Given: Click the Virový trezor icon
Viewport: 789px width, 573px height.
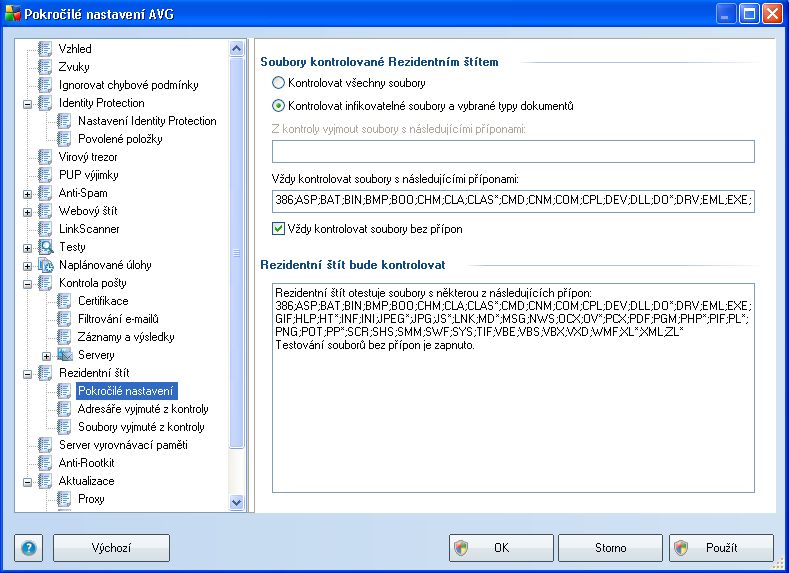Looking at the screenshot, I should pos(45,157).
